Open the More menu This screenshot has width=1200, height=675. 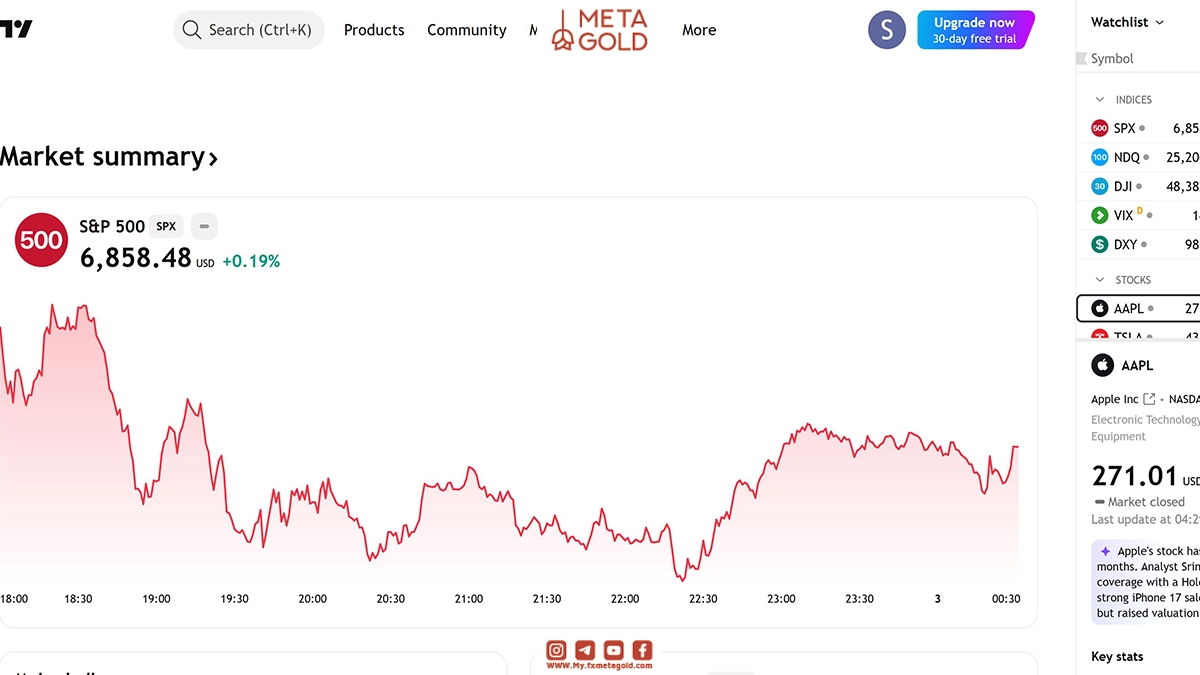pyautogui.click(x=699, y=30)
